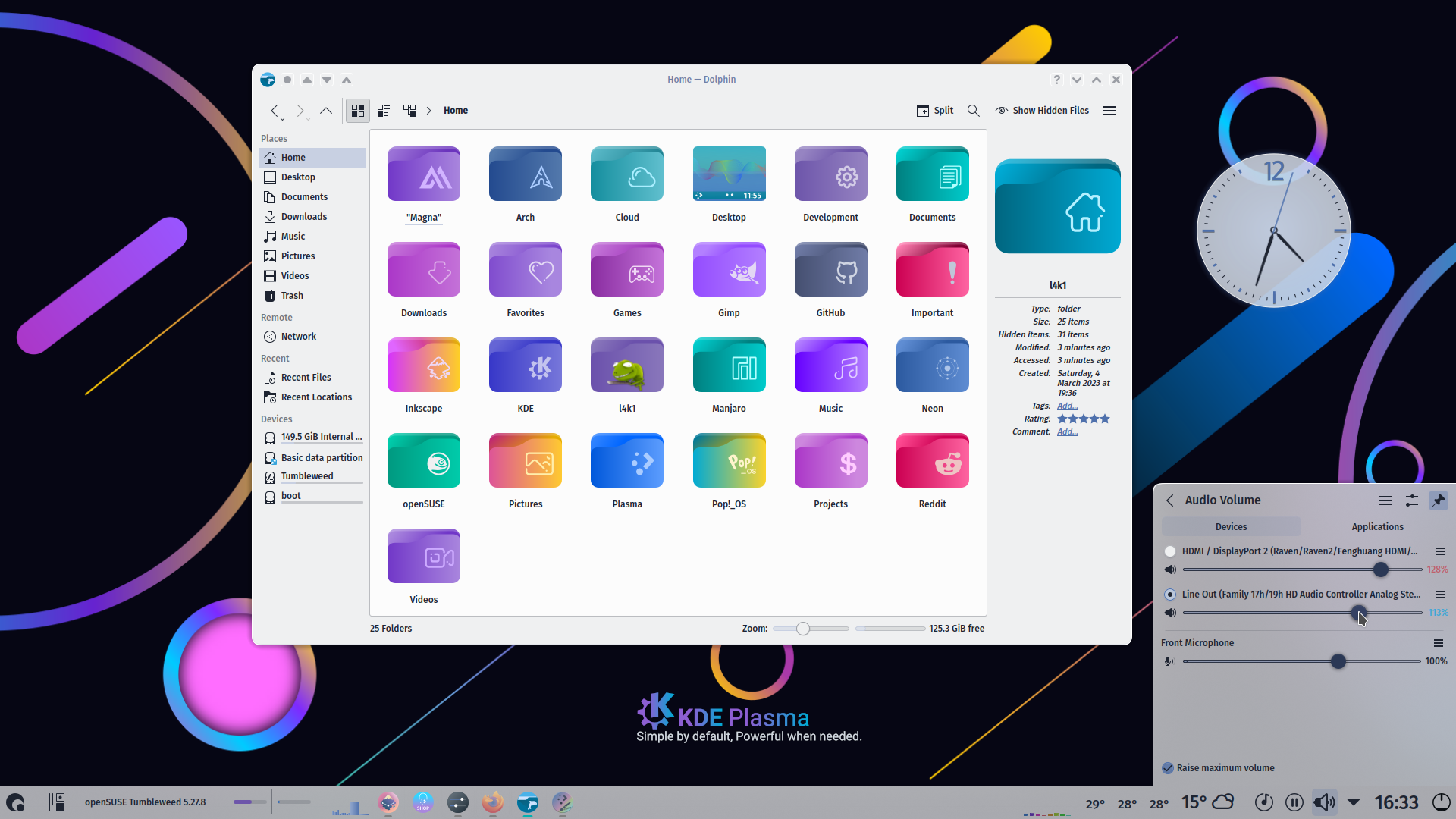Image resolution: width=1456 pixels, height=819 pixels.
Task: Adjust the Dolphin Zoom slider
Action: pyautogui.click(x=810, y=629)
